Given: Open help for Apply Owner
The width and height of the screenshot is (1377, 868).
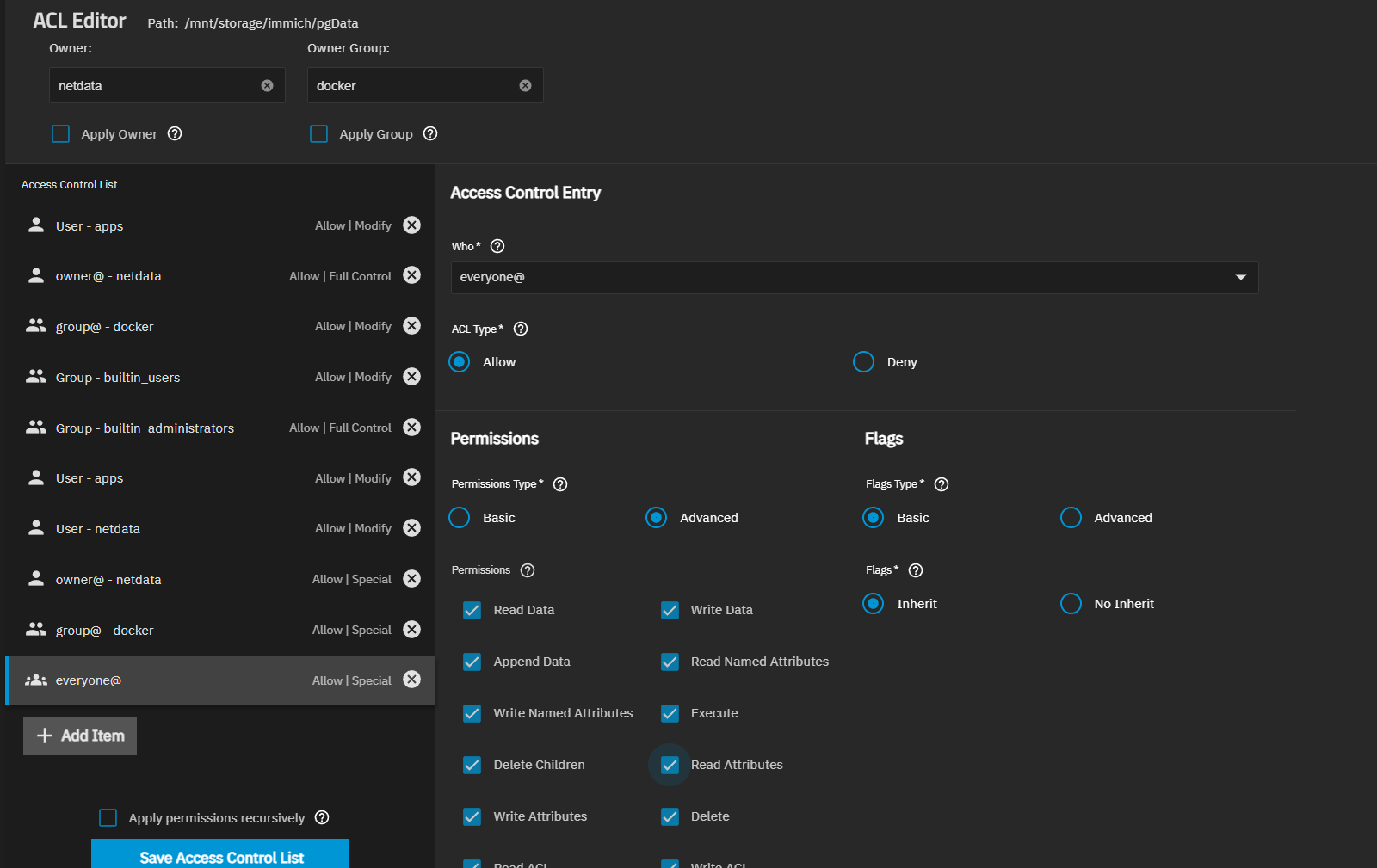Looking at the screenshot, I should pyautogui.click(x=175, y=133).
